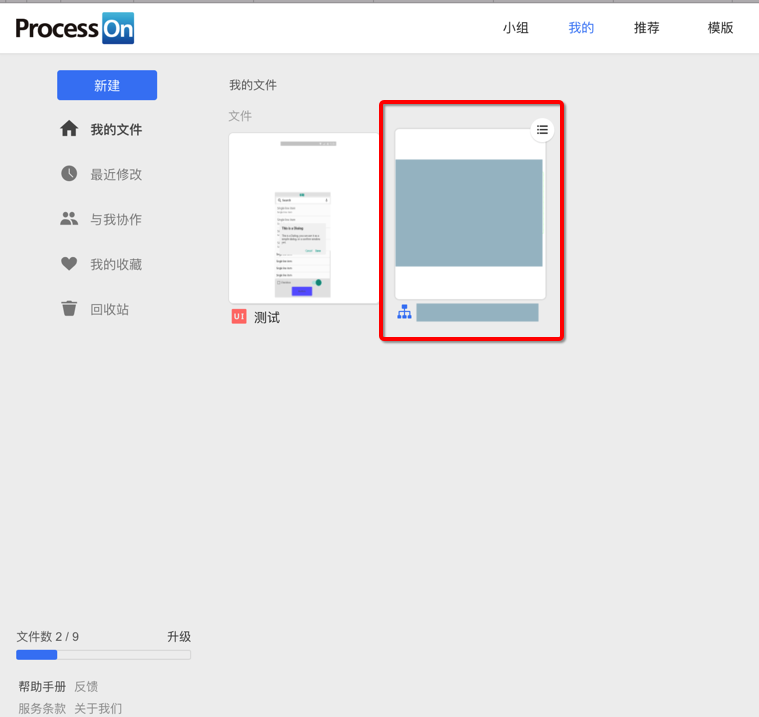Click the trash icon beside 回收站

[x=69, y=308]
